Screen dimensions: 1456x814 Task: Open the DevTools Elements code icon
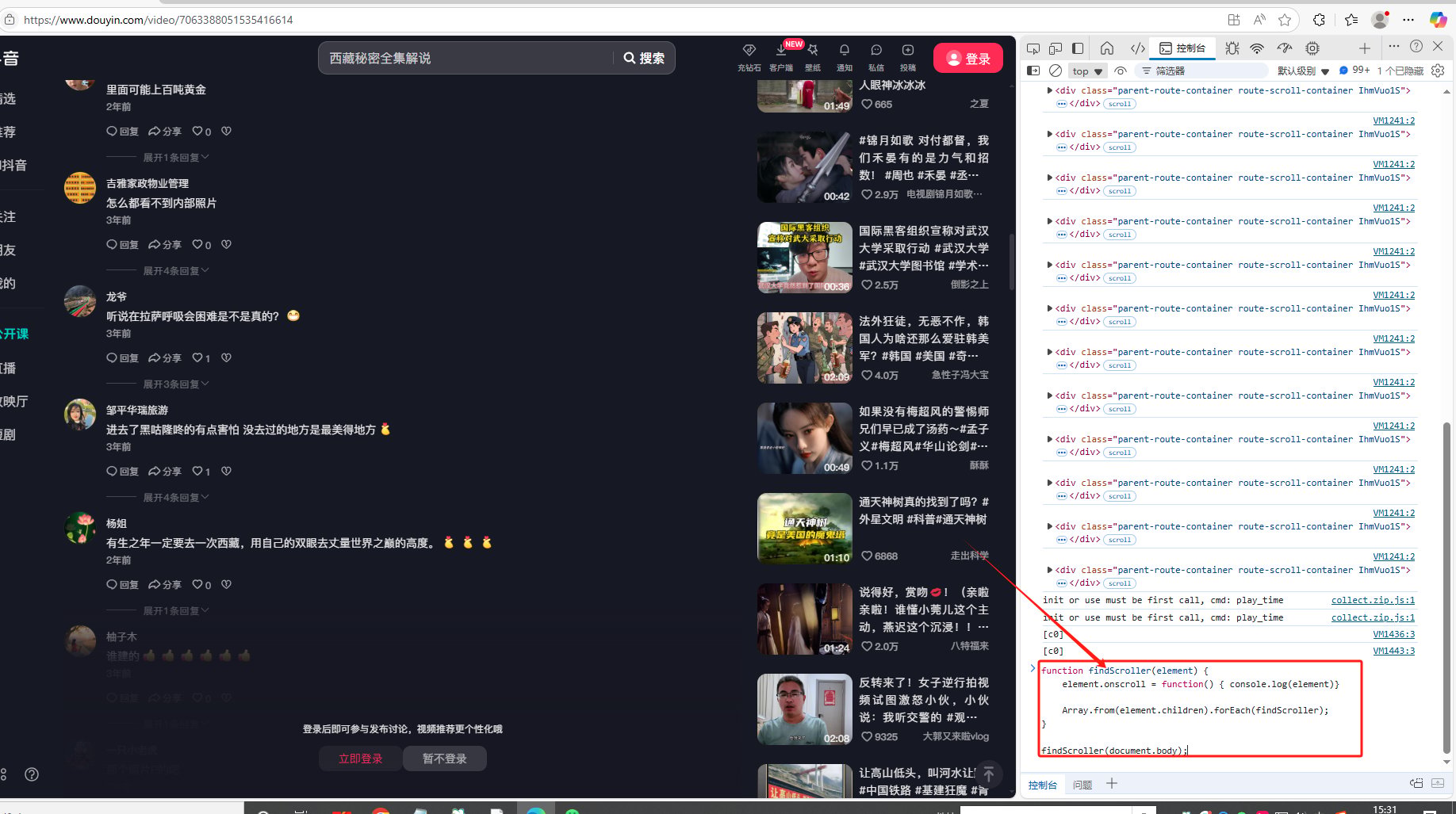click(1137, 48)
